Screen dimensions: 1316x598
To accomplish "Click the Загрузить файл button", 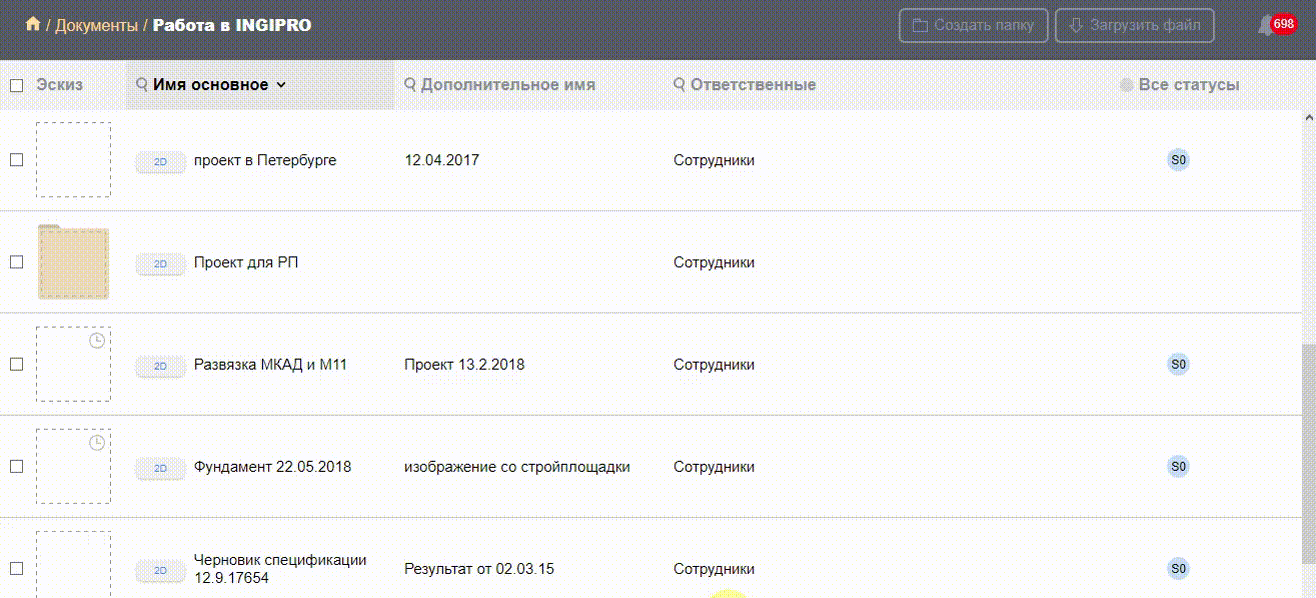I will coord(1135,25).
